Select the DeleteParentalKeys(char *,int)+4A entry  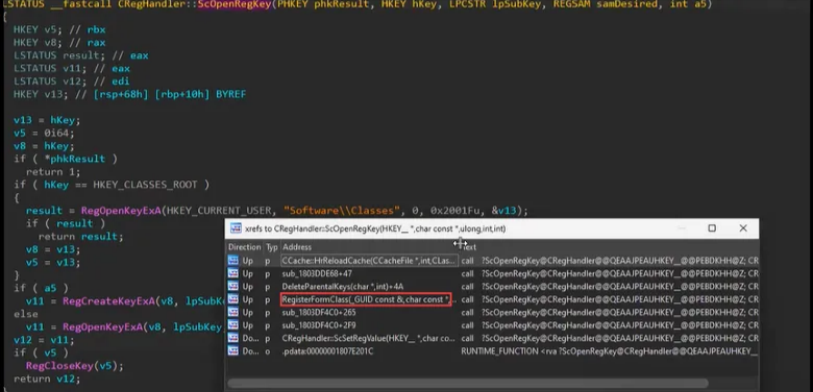[343, 286]
